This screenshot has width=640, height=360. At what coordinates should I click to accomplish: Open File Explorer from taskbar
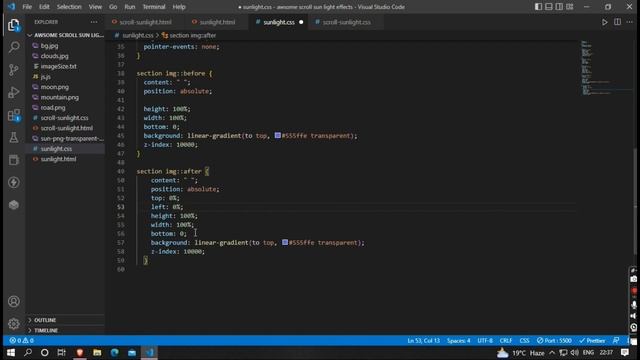[x=97, y=353]
